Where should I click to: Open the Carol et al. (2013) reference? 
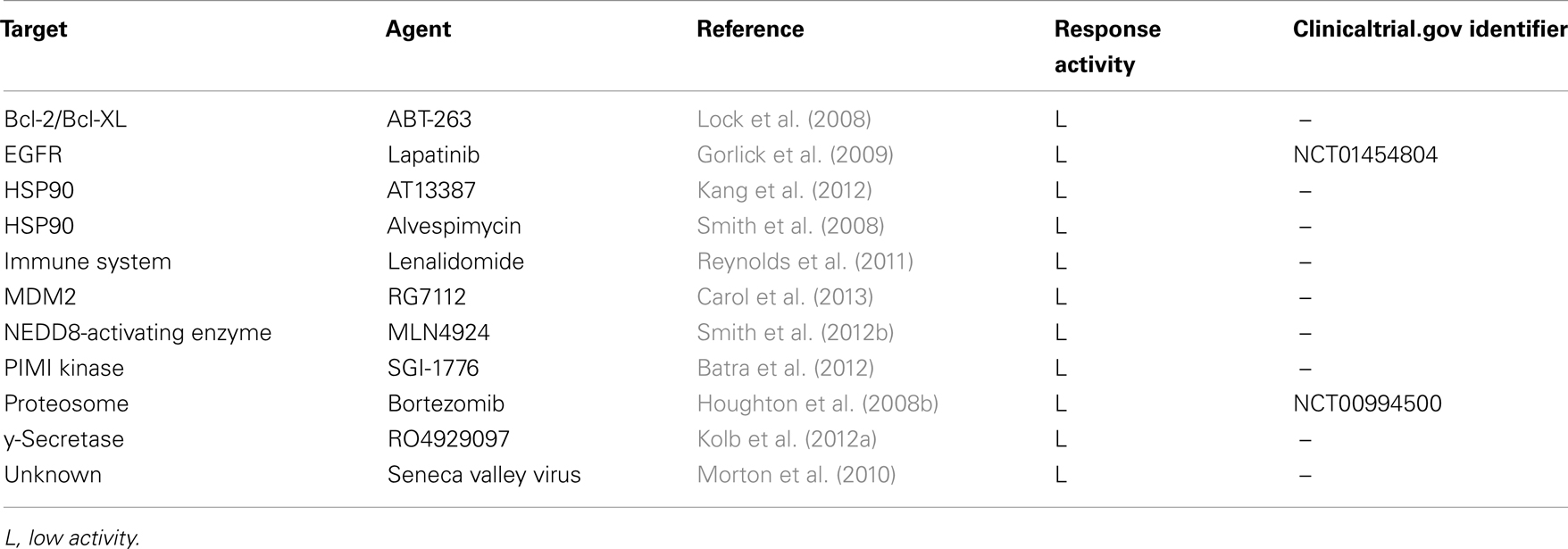785,297
